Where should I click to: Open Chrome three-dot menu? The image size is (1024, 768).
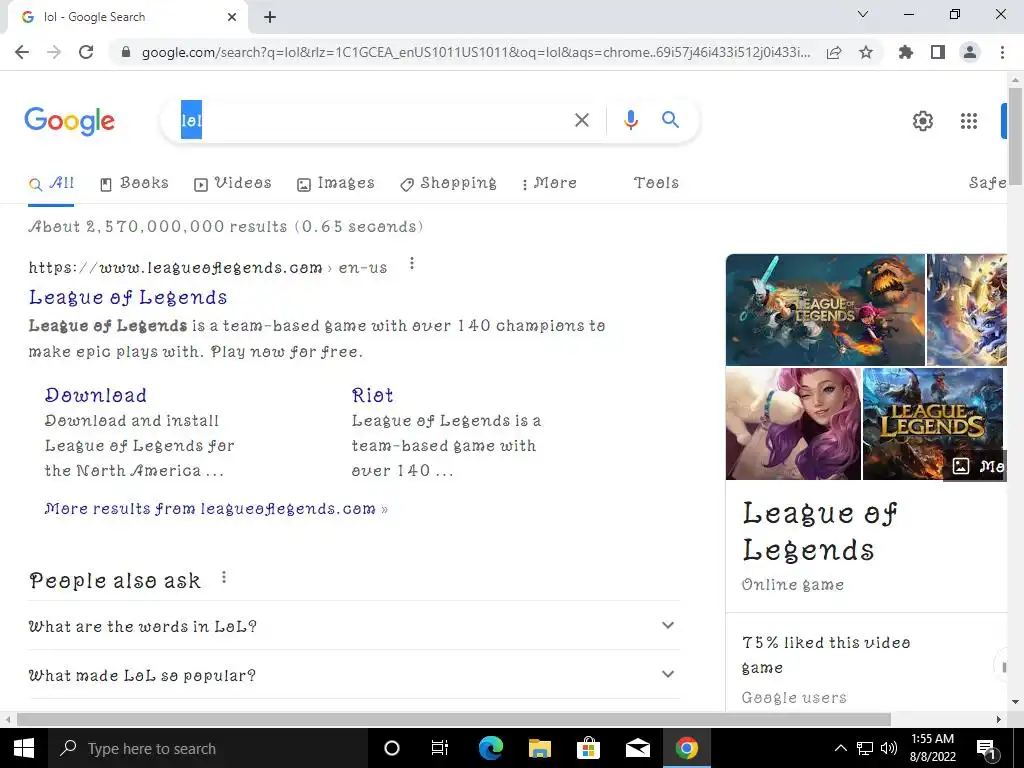pos(1002,52)
